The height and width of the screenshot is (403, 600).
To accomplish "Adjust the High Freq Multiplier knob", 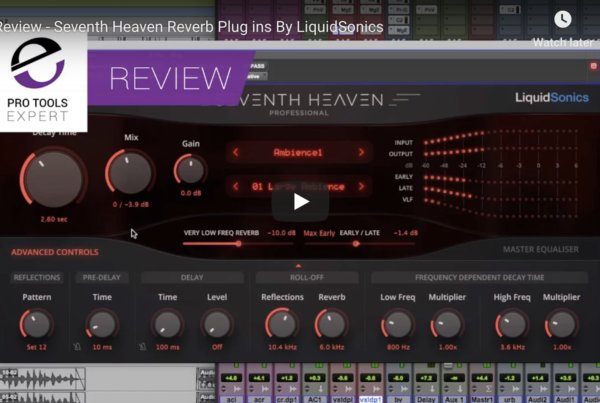I will 561,324.
